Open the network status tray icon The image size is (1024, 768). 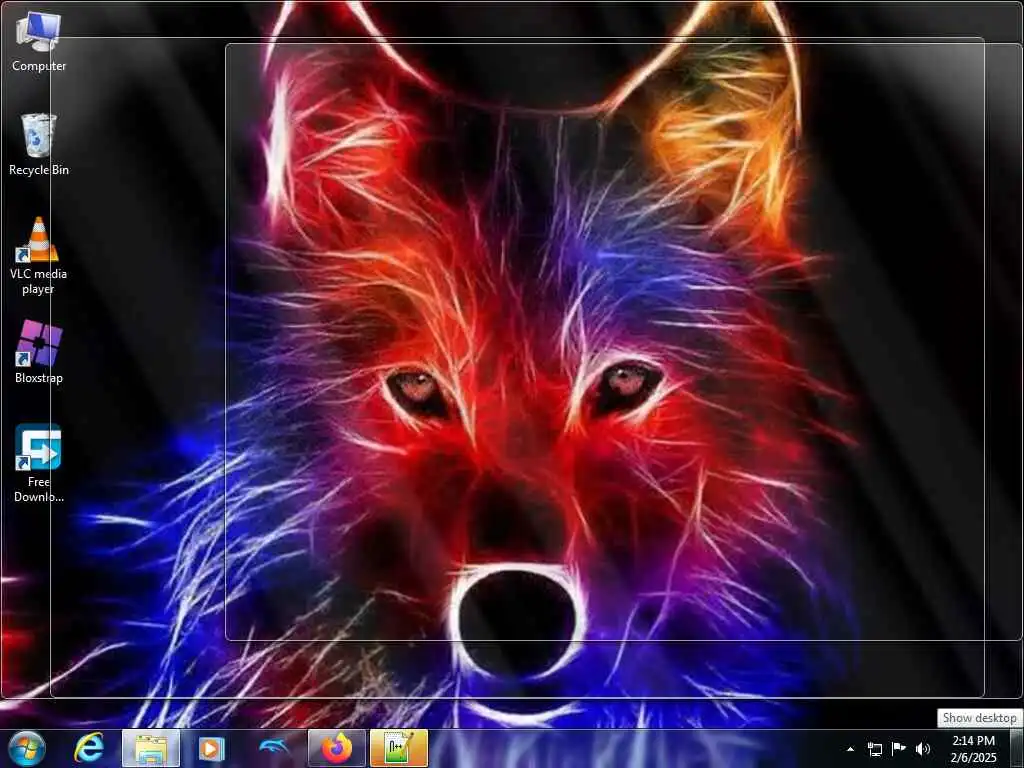click(874, 749)
